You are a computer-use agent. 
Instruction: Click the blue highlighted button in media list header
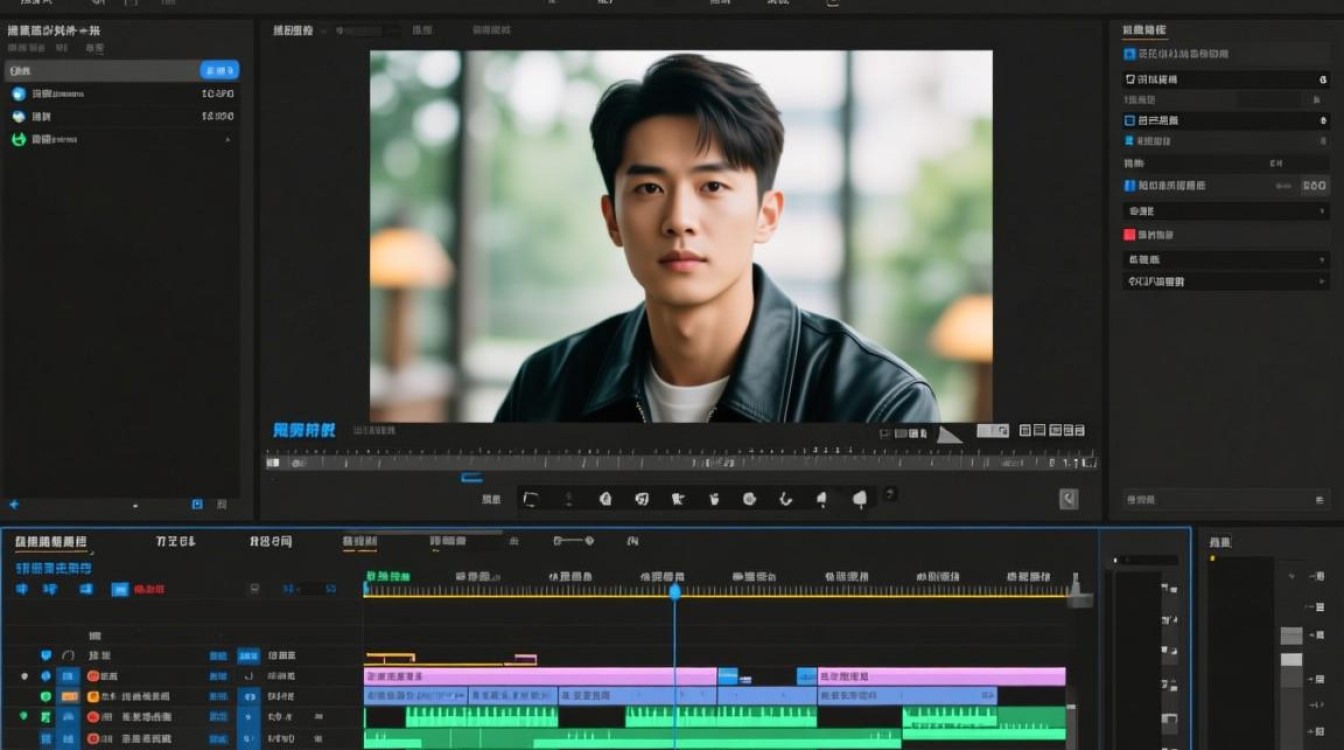point(219,70)
